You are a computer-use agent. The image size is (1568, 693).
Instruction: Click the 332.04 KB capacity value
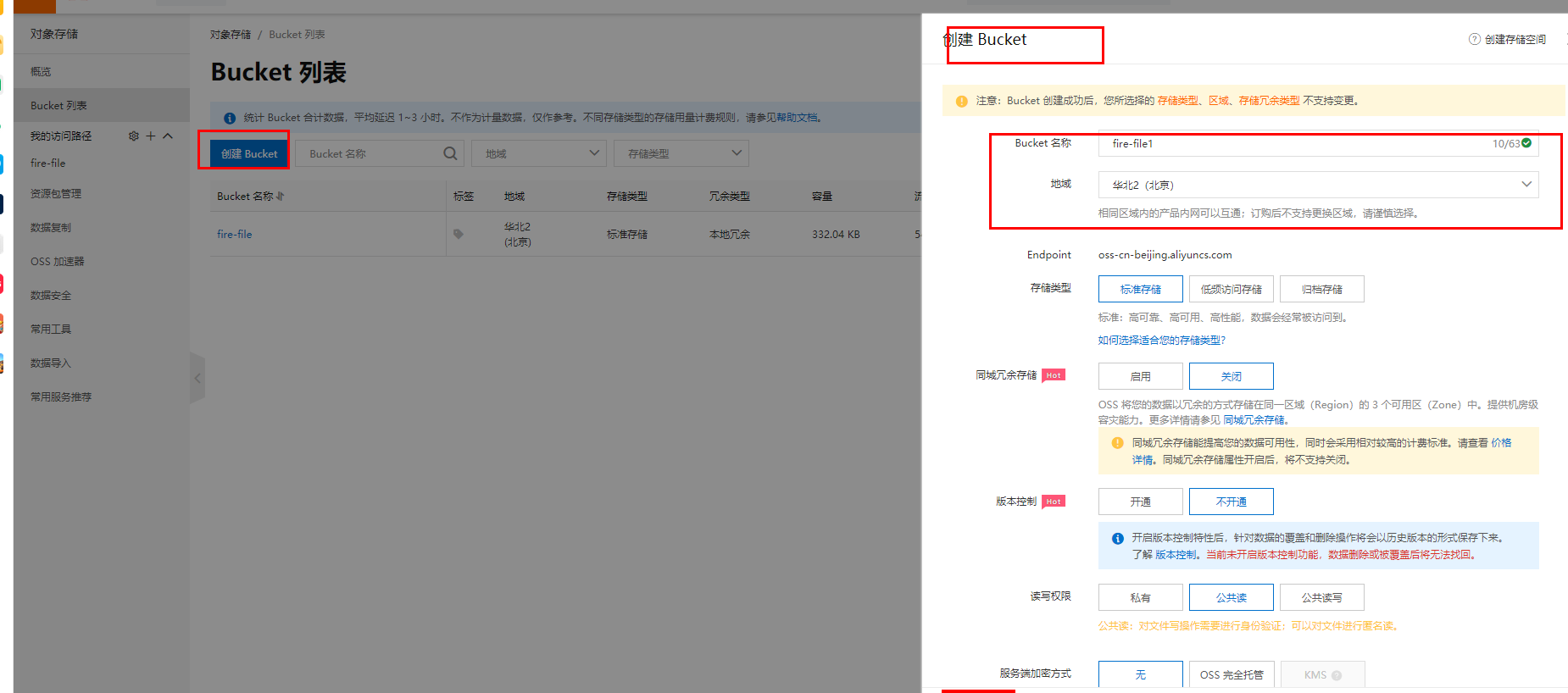coord(836,234)
